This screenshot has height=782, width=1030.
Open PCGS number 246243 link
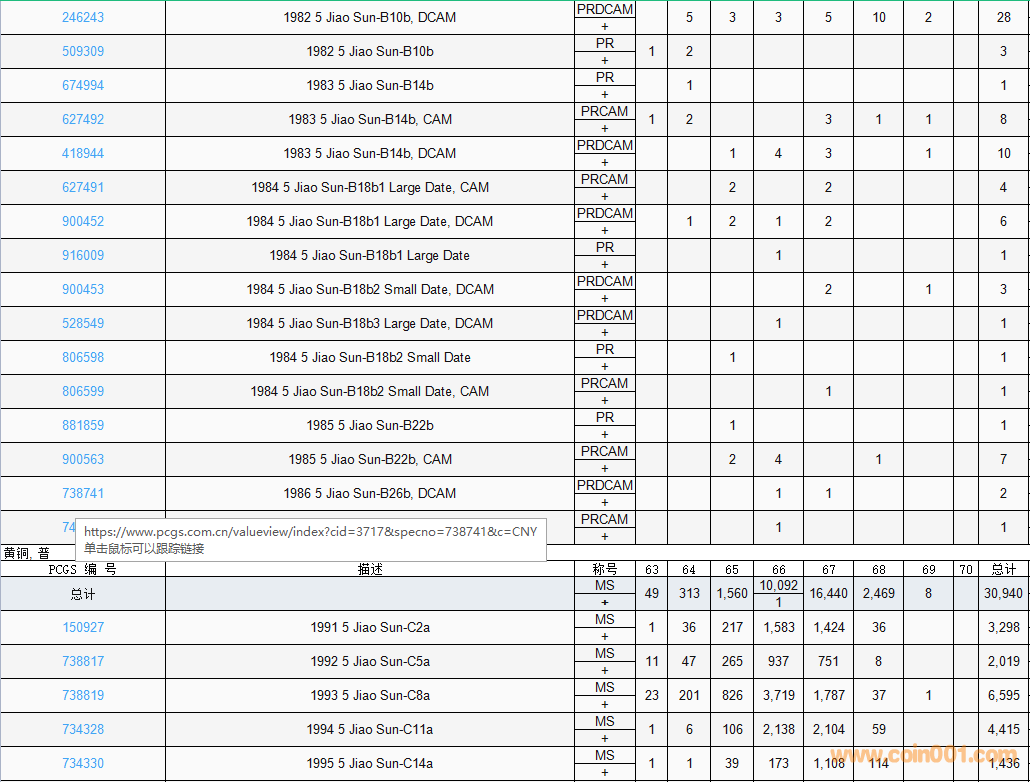83,17
